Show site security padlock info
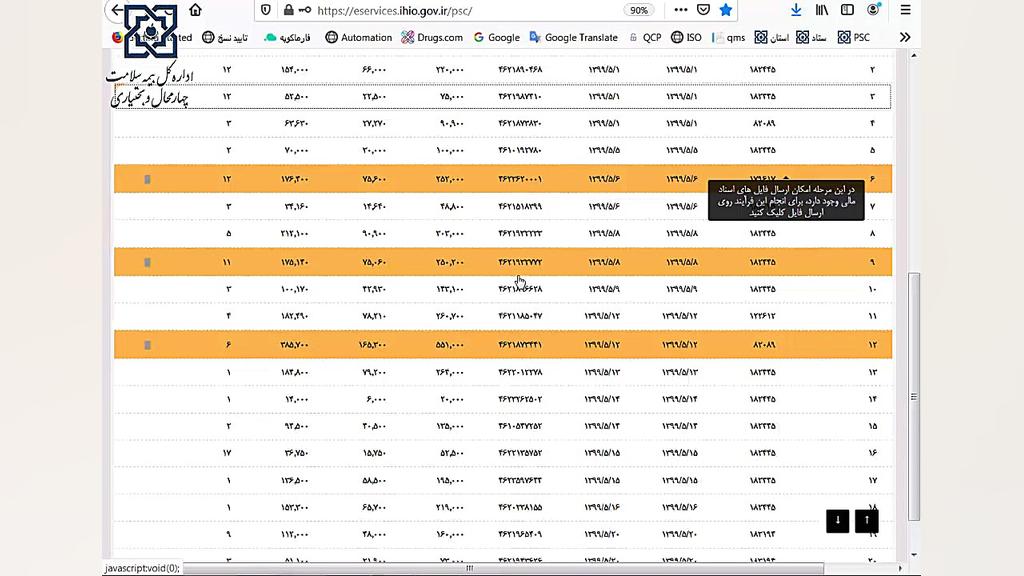The height and width of the screenshot is (576, 1024). 288,10
